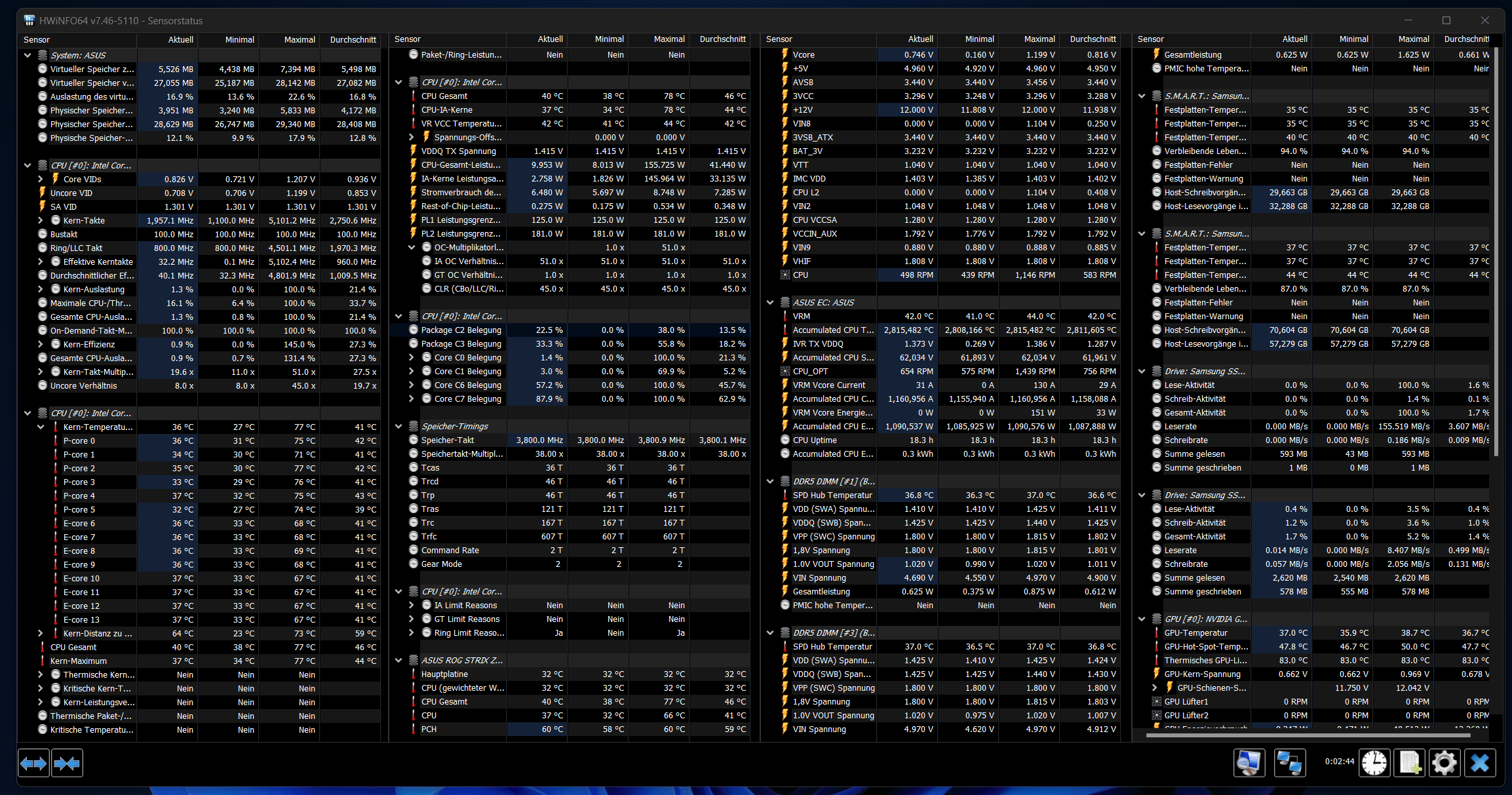Start logging with document plus icon
This screenshot has height=795, width=1512.
1410,763
